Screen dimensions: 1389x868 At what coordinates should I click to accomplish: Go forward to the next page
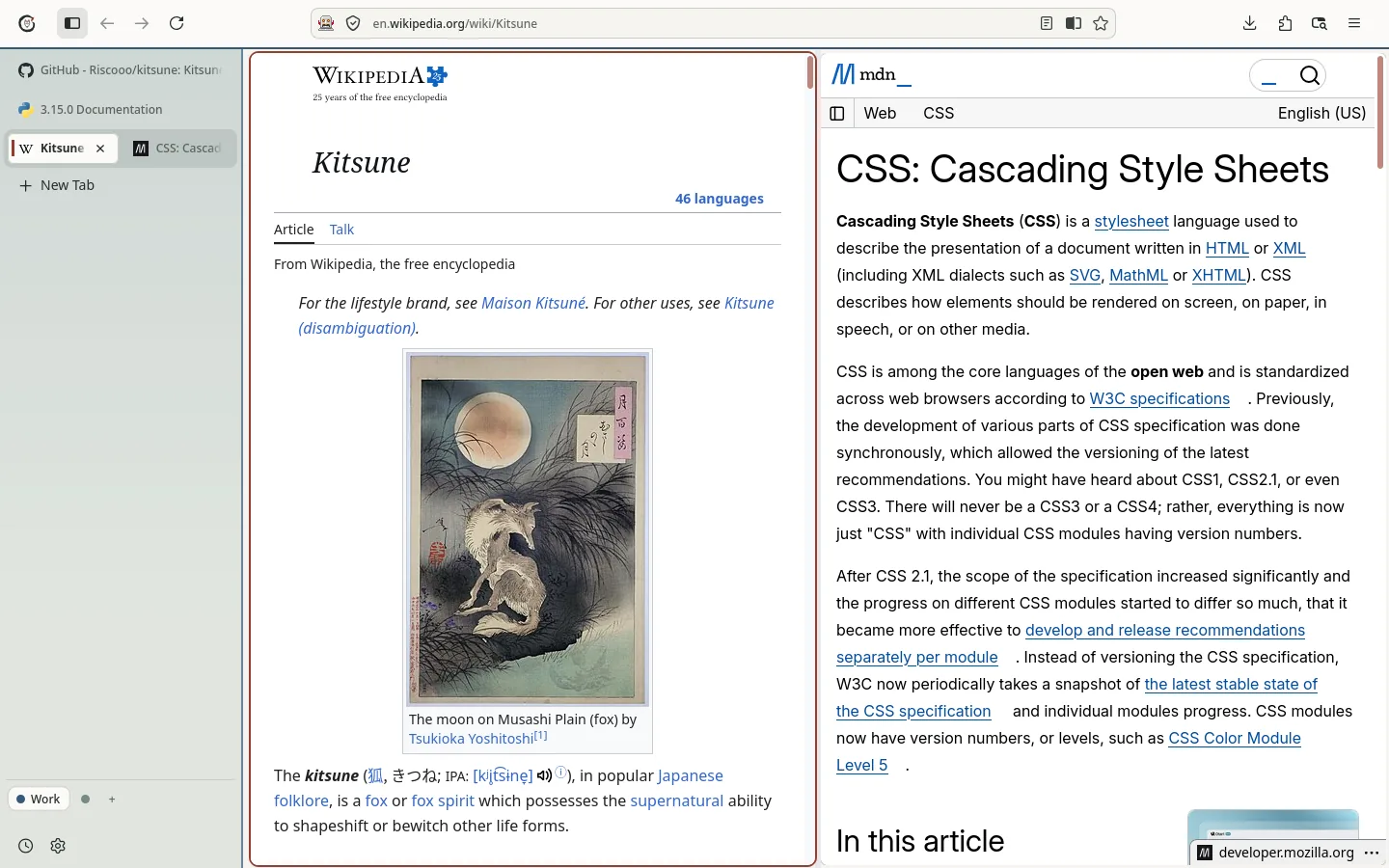(x=142, y=23)
